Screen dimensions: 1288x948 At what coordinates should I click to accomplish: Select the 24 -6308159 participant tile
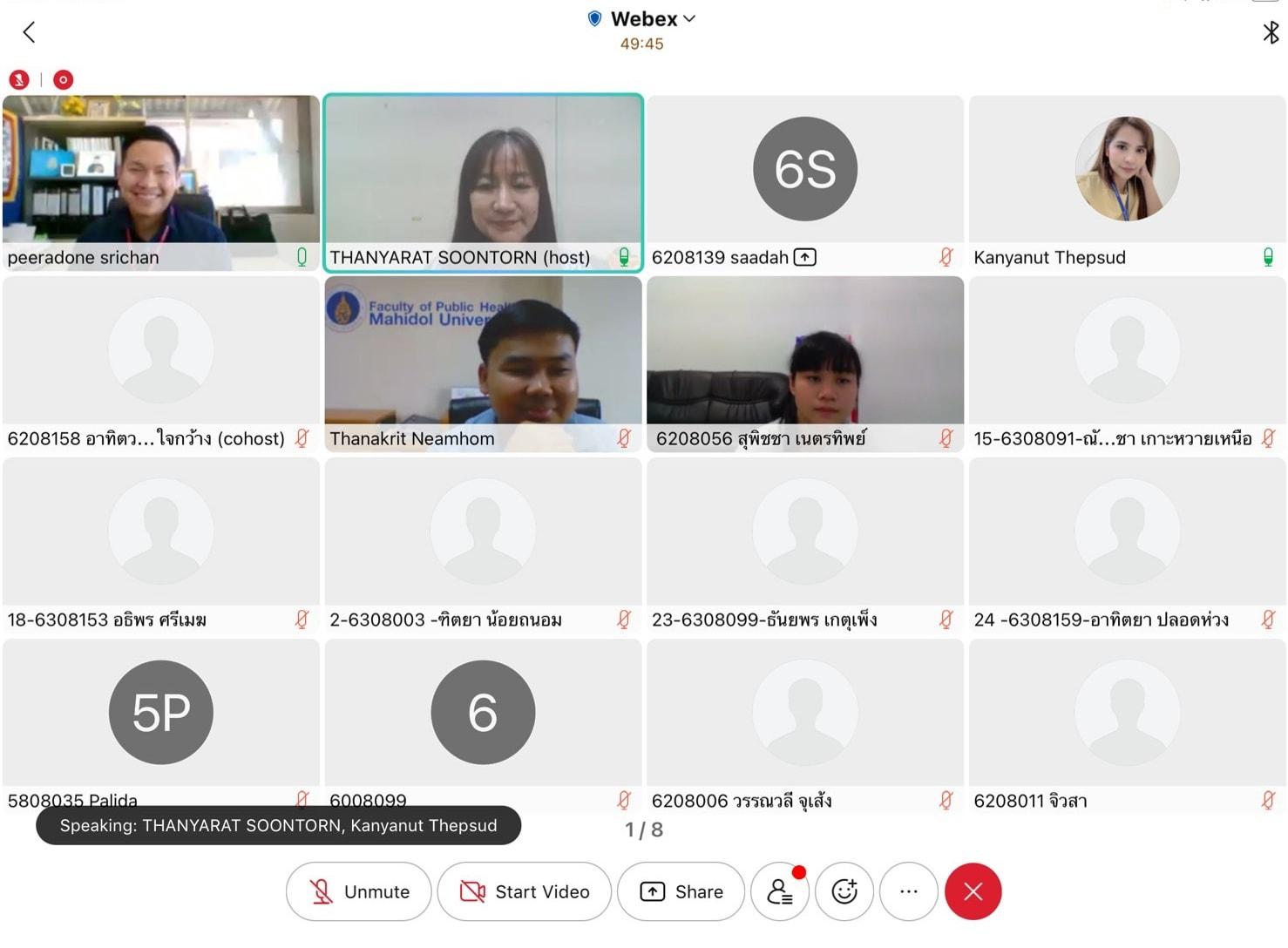[x=1128, y=545]
